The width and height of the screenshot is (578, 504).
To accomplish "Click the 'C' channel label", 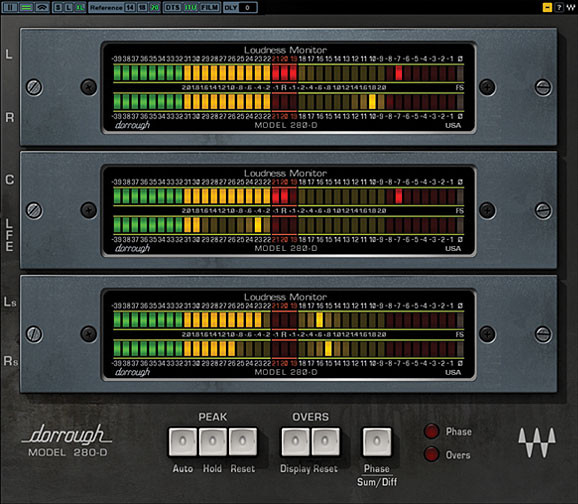I will pos(10,180).
